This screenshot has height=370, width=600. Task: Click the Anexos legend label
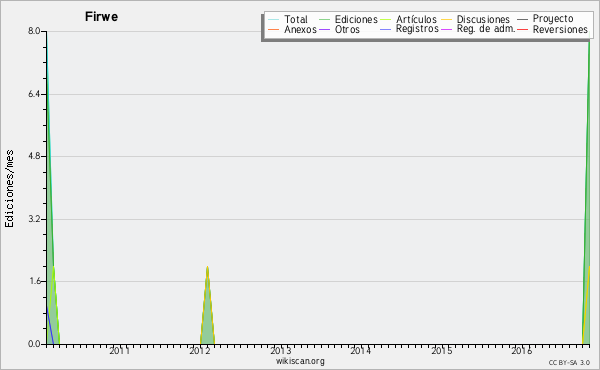click(300, 29)
